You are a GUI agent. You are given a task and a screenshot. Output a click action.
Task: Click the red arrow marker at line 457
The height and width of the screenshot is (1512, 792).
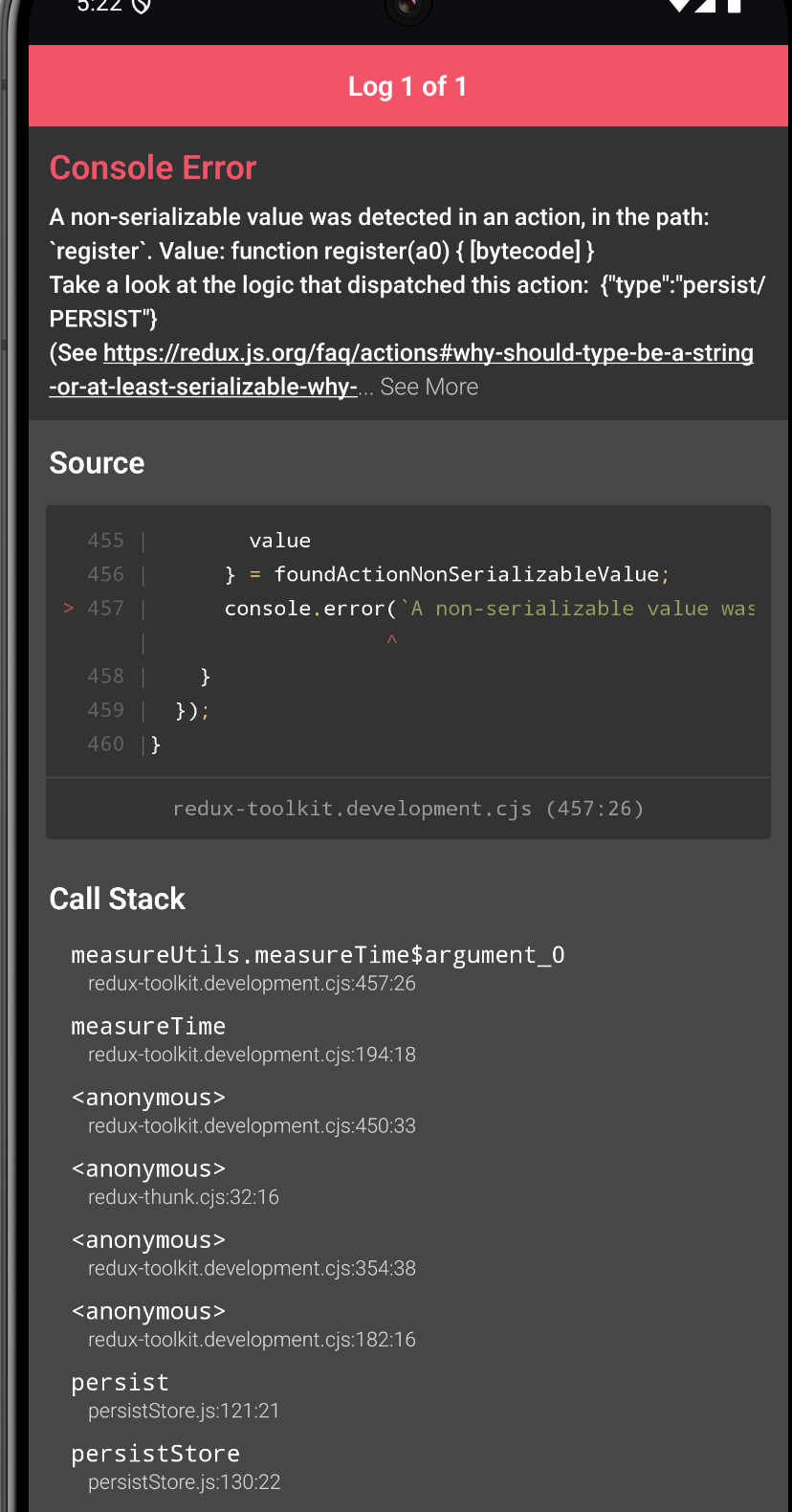(x=68, y=608)
